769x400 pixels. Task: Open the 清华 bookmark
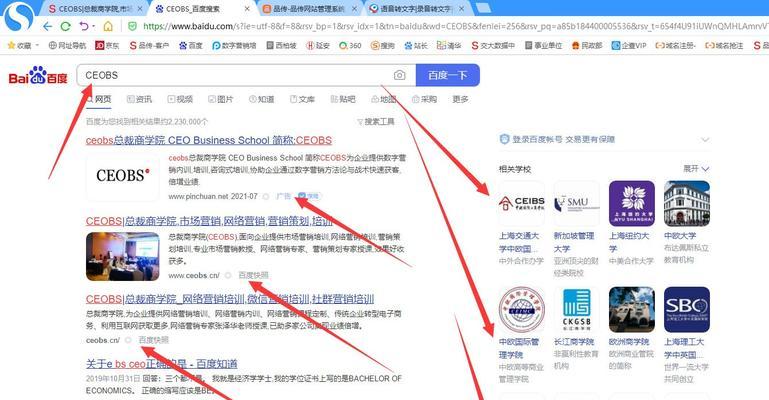click(x=449, y=45)
